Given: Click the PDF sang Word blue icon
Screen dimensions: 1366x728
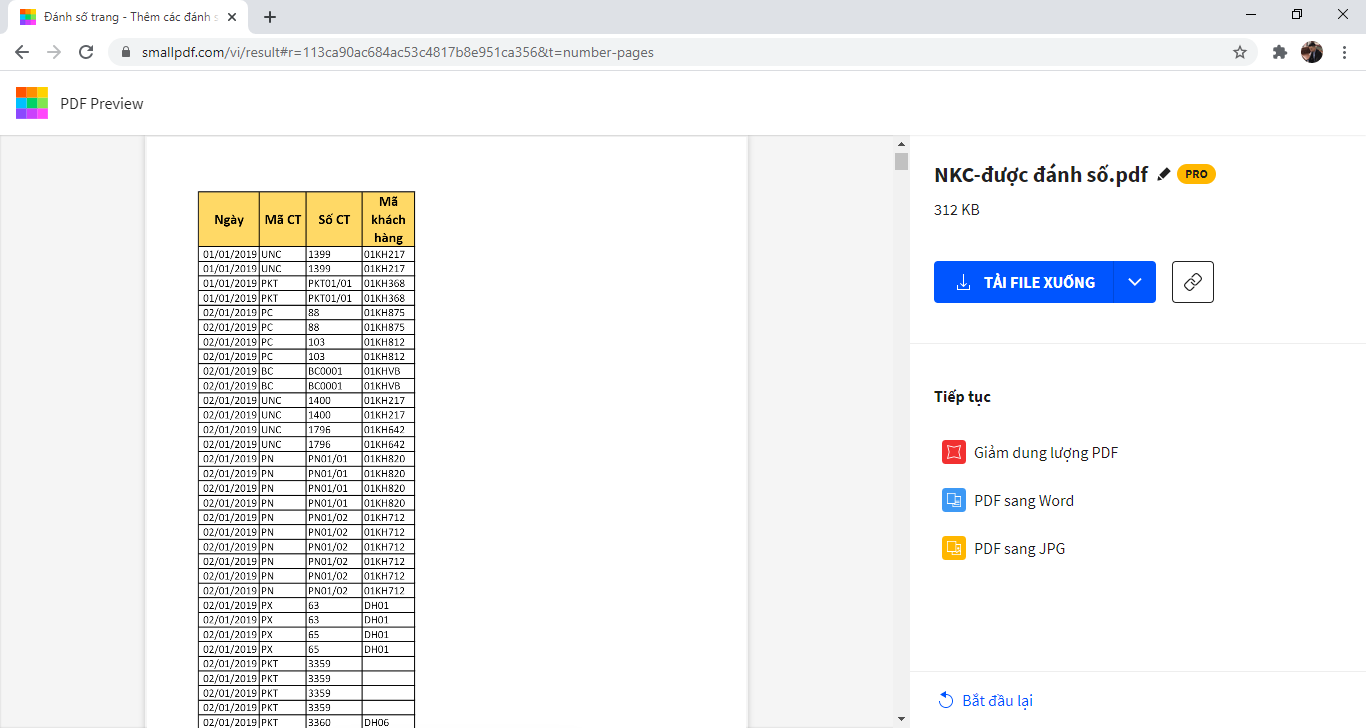Looking at the screenshot, I should pyautogui.click(x=954, y=500).
